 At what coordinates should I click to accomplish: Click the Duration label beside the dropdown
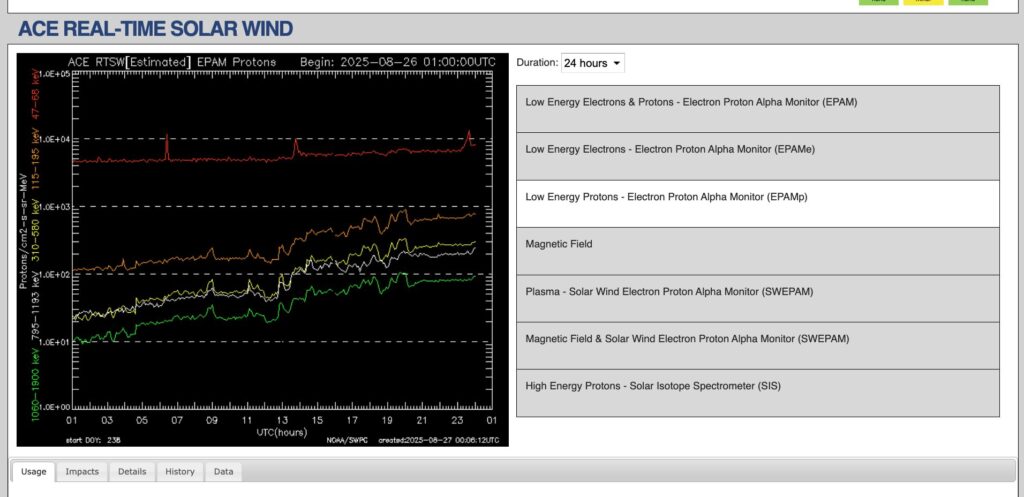(x=536, y=63)
